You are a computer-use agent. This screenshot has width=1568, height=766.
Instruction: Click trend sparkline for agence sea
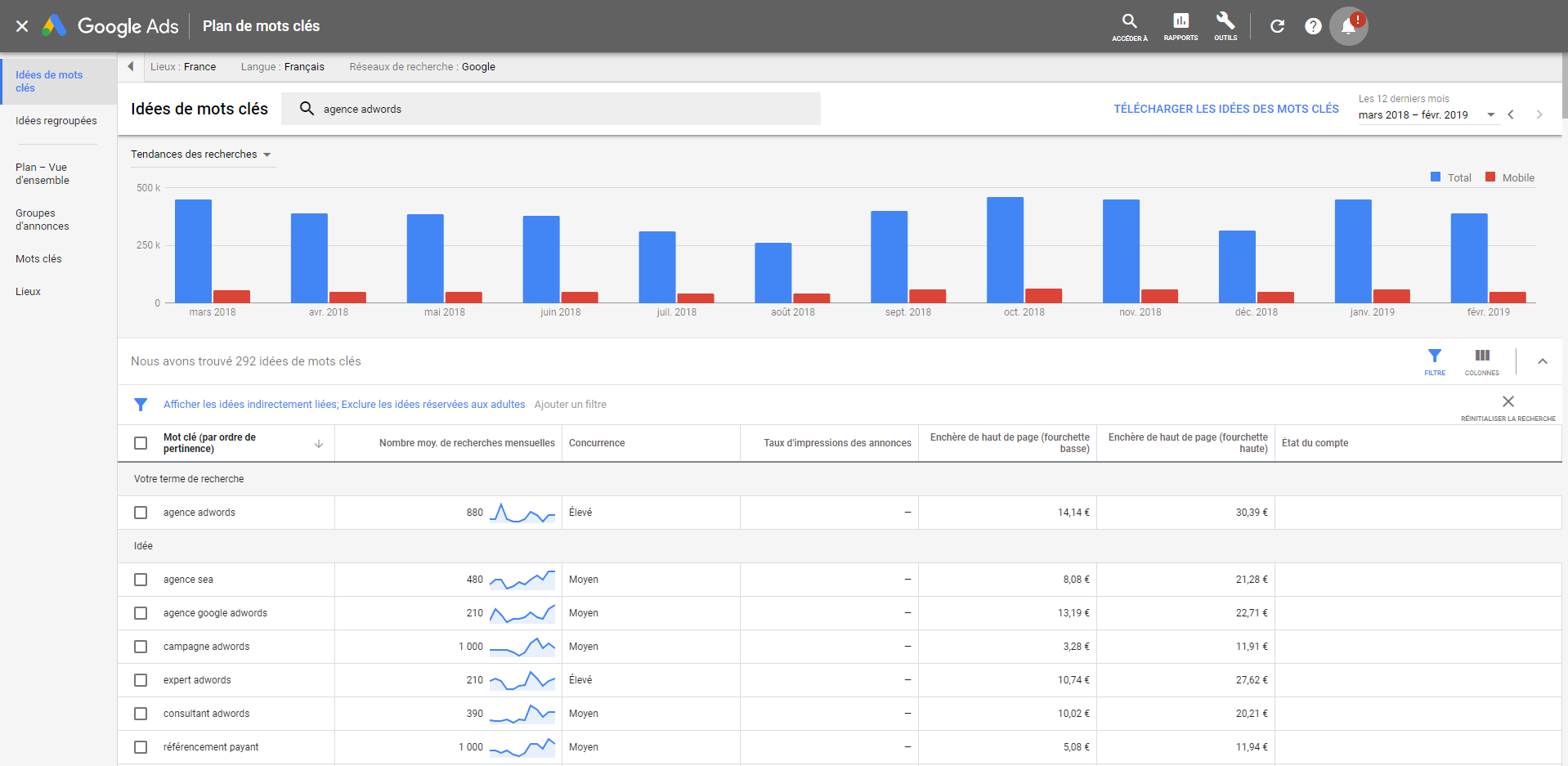(522, 580)
